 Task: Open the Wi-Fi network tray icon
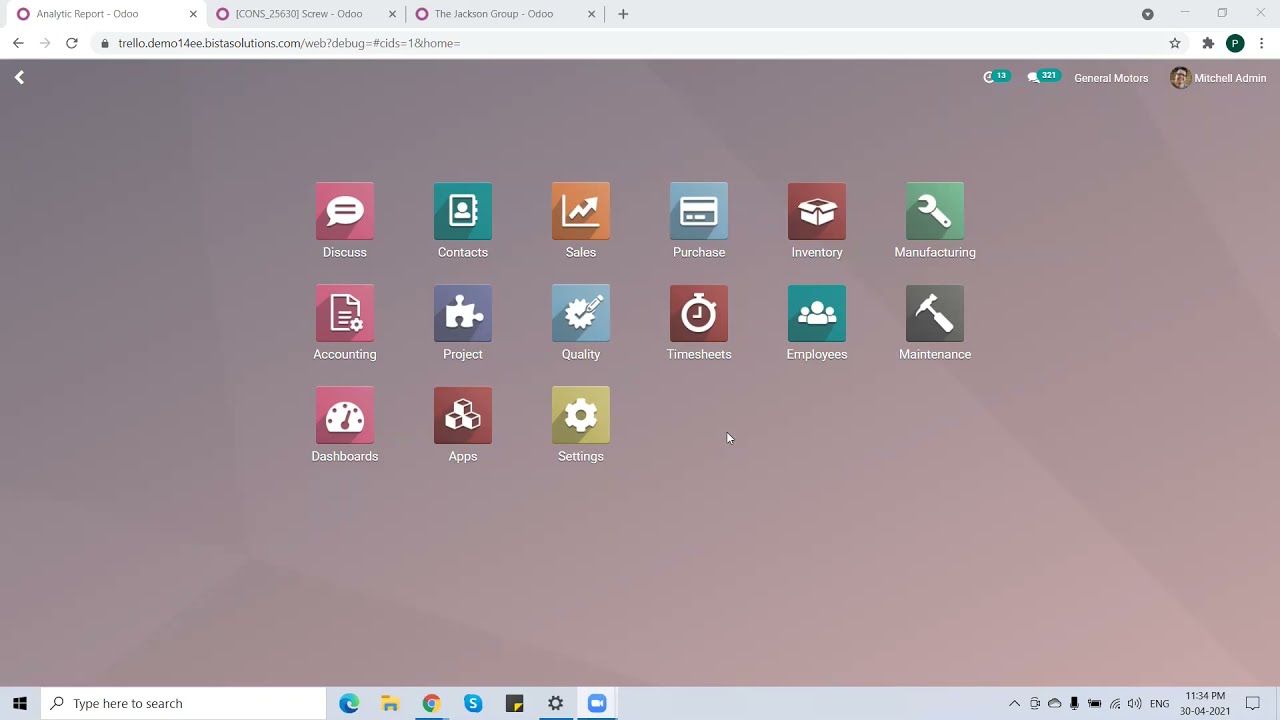(x=1115, y=704)
